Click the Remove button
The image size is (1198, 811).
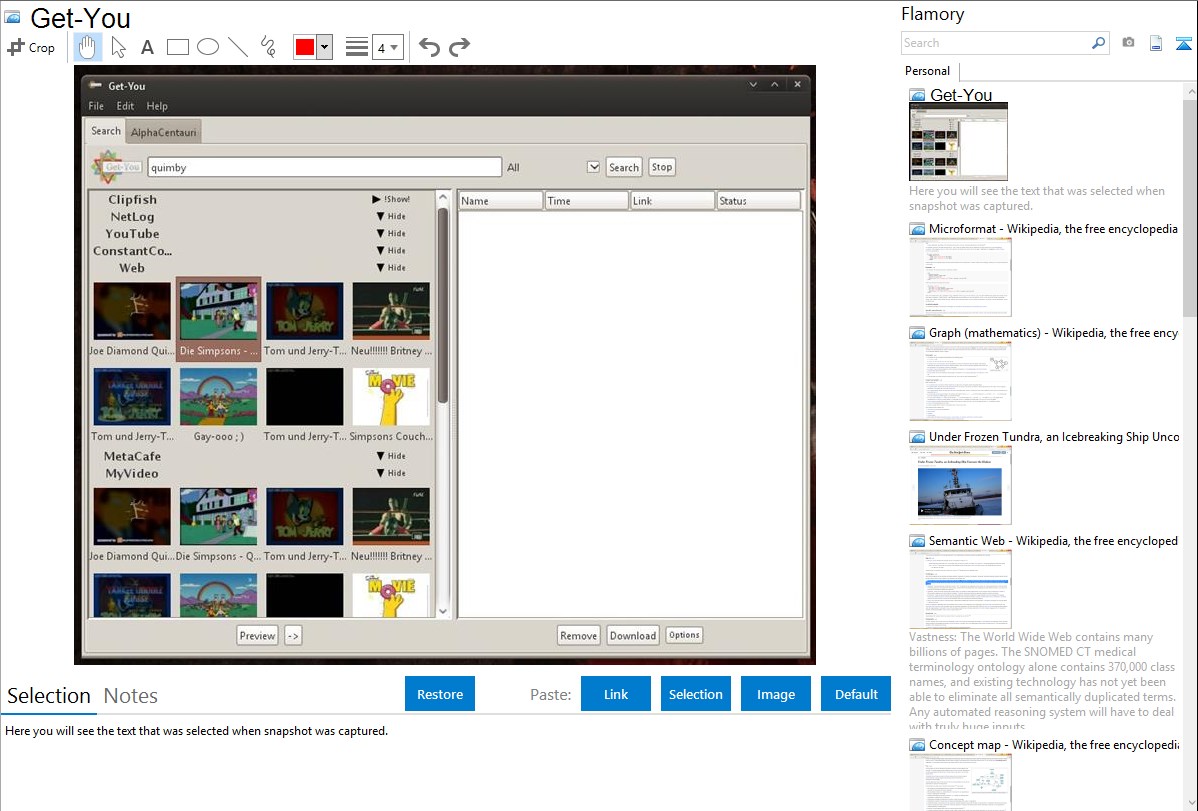578,635
